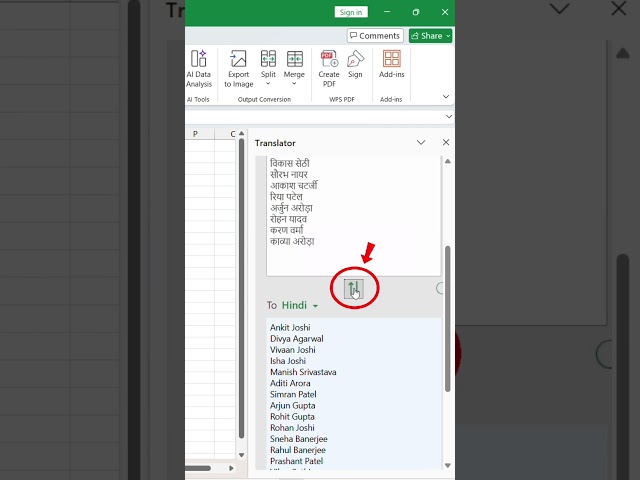Expand the Split dropdown arrow
The width and height of the screenshot is (640, 480).
point(268,84)
